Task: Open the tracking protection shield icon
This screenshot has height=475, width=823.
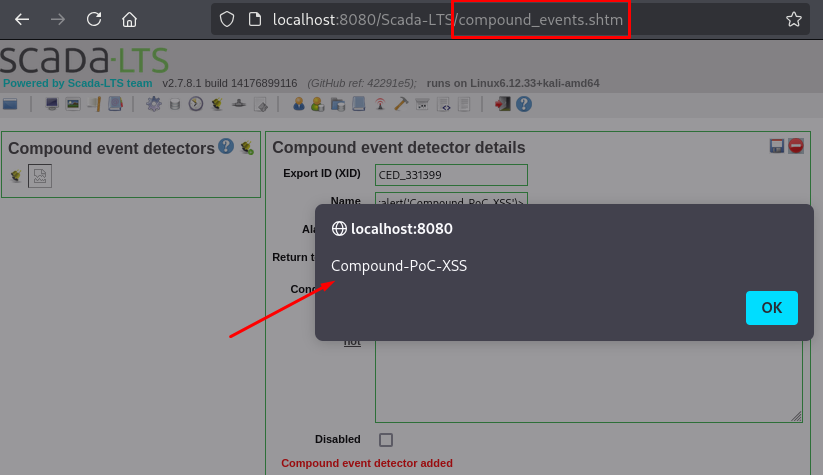Action: click(227, 19)
